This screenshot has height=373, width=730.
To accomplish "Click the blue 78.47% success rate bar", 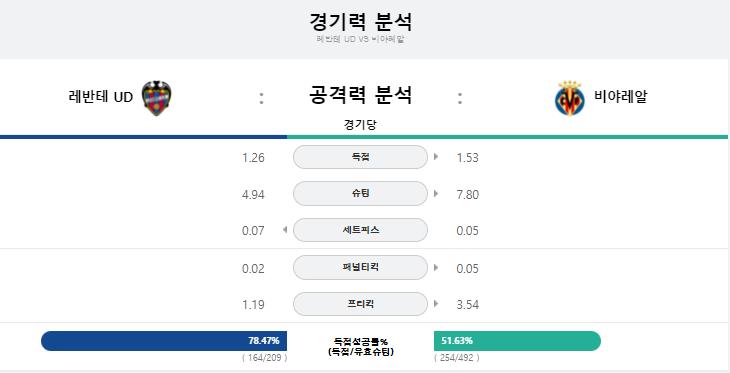I will coord(164,341).
